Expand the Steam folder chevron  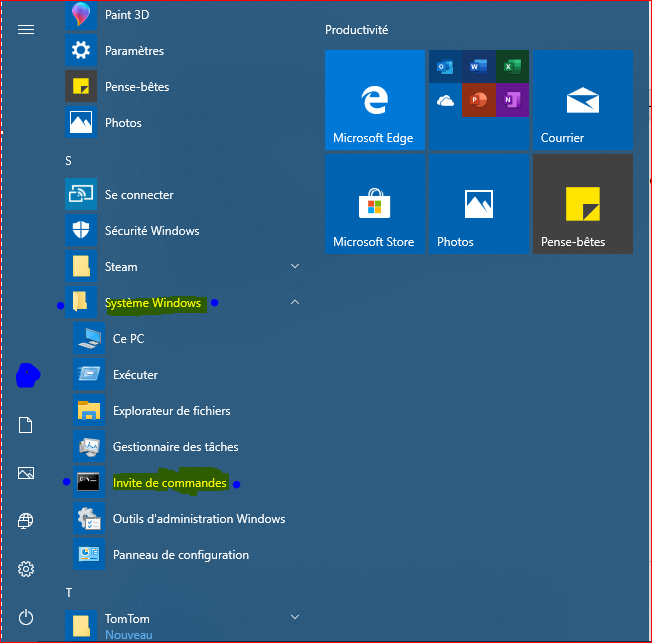[x=295, y=266]
